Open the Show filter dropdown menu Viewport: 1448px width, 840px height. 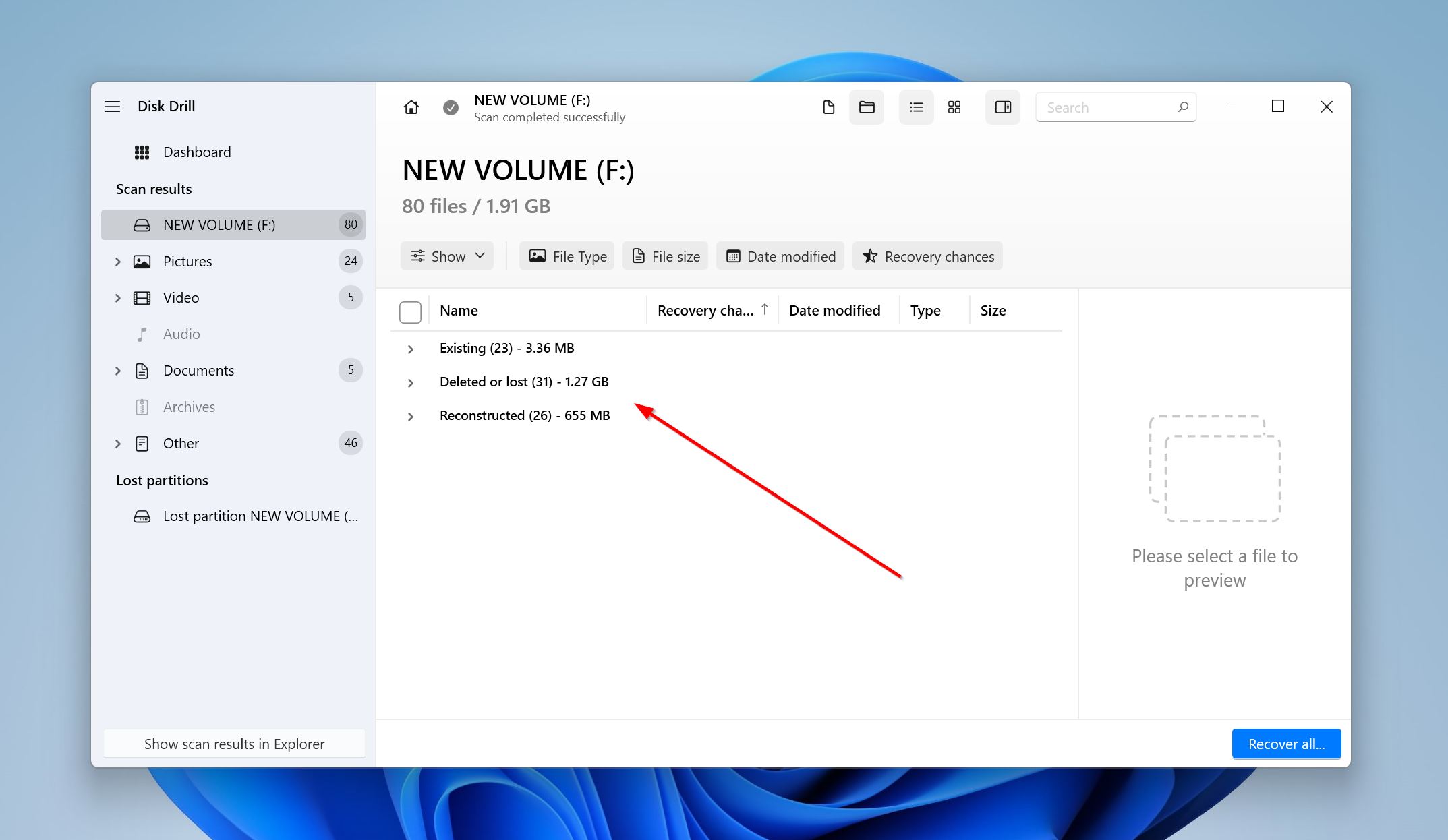pyautogui.click(x=448, y=256)
